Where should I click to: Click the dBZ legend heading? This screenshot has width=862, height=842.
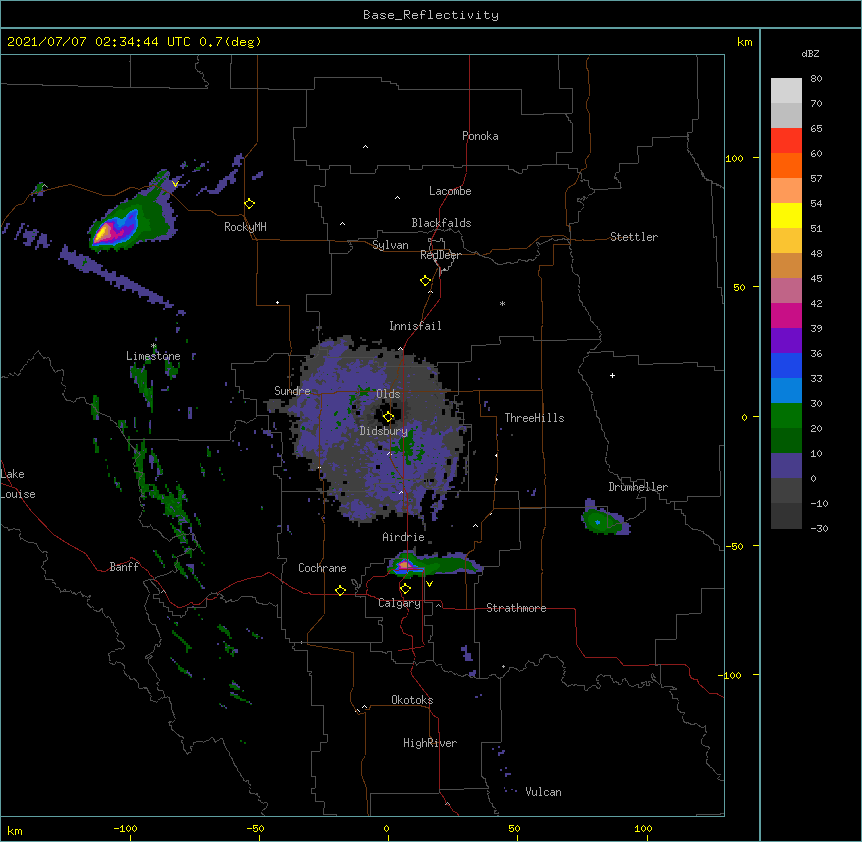tap(810, 53)
